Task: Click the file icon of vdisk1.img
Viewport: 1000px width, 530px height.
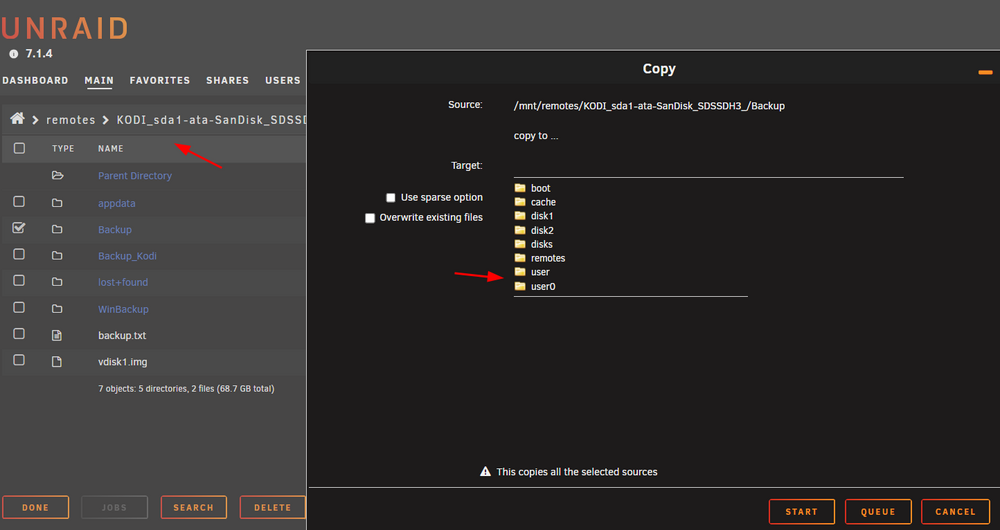Action: [x=57, y=362]
